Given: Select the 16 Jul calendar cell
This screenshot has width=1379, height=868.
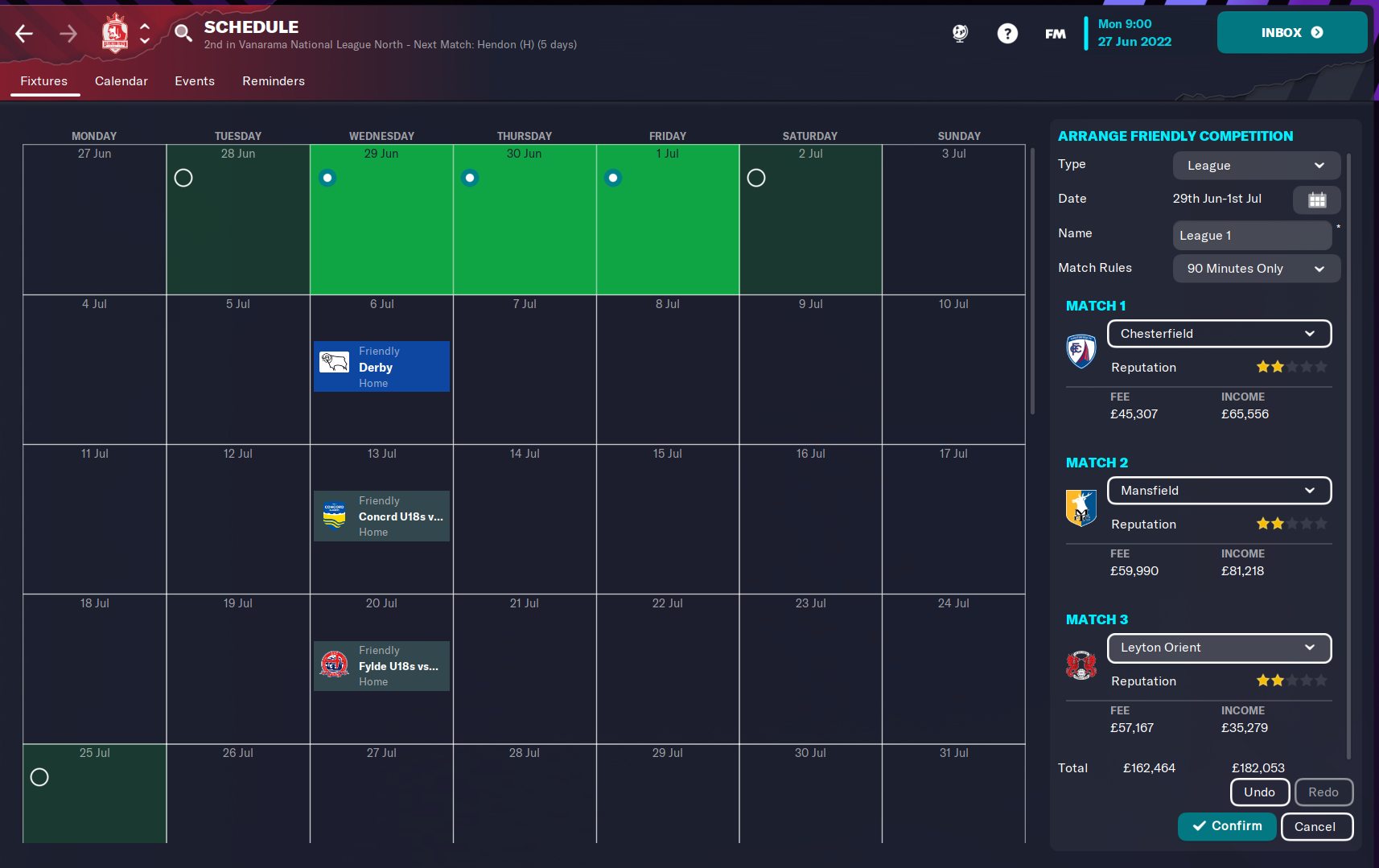Looking at the screenshot, I should point(811,519).
